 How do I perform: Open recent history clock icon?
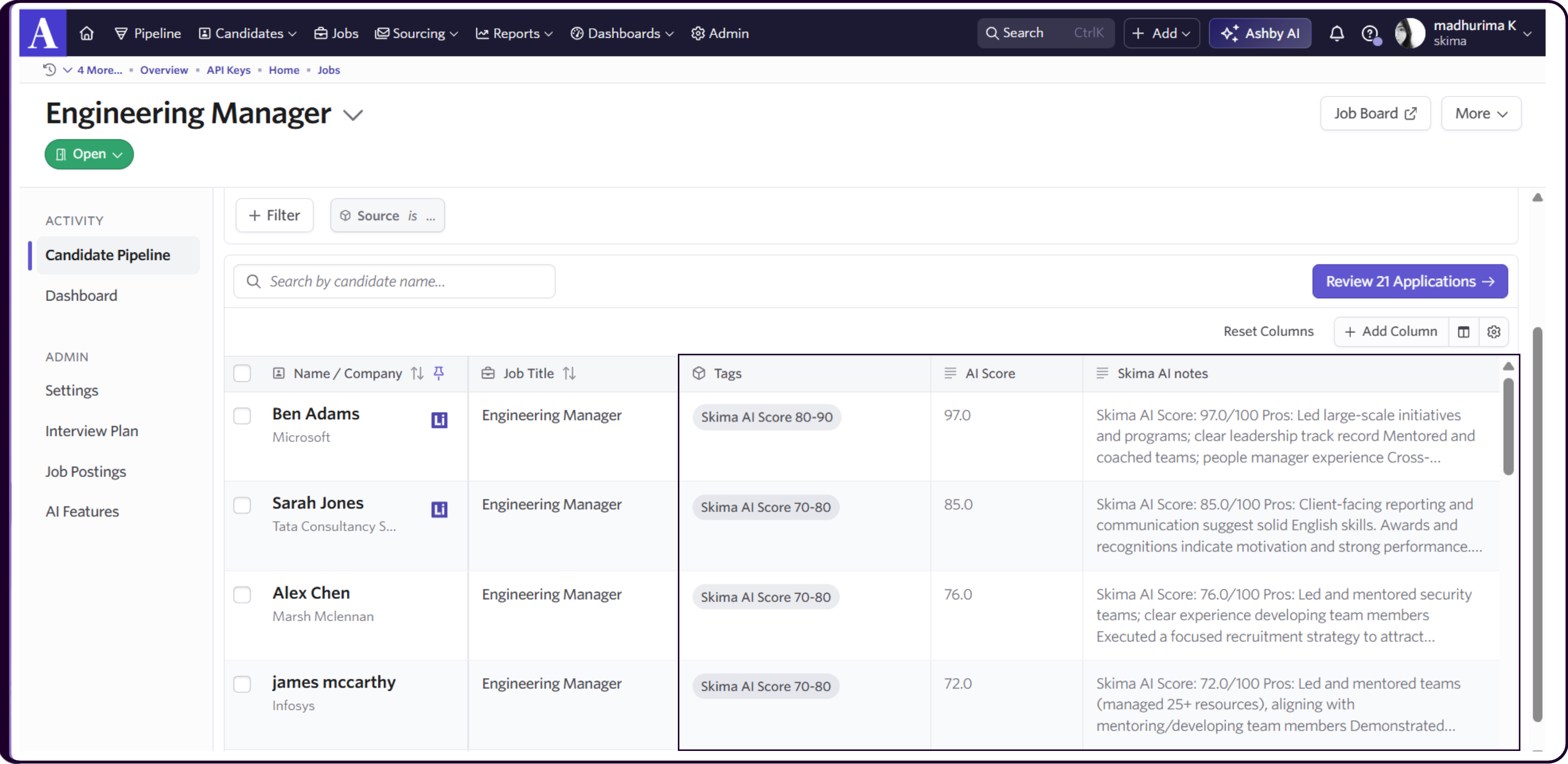[x=50, y=70]
